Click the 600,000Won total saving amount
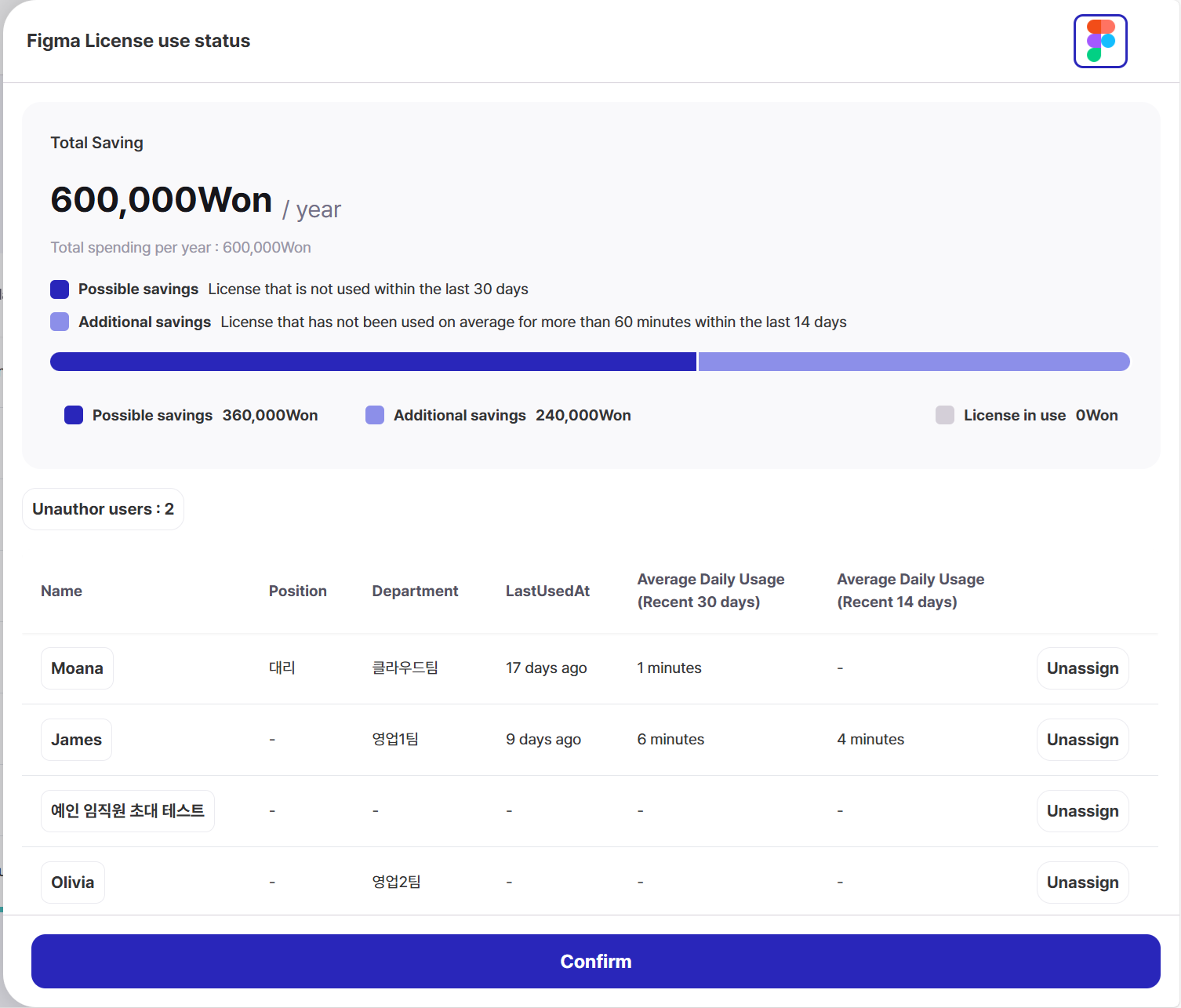The image size is (1181, 1008). click(161, 200)
